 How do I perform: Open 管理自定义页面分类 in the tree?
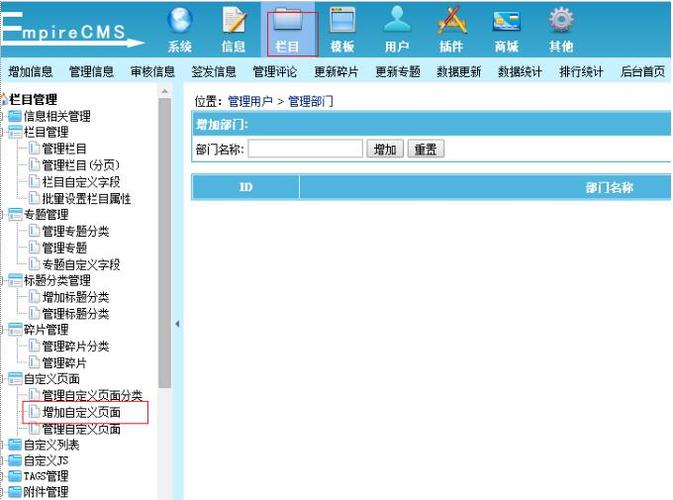pos(92,395)
